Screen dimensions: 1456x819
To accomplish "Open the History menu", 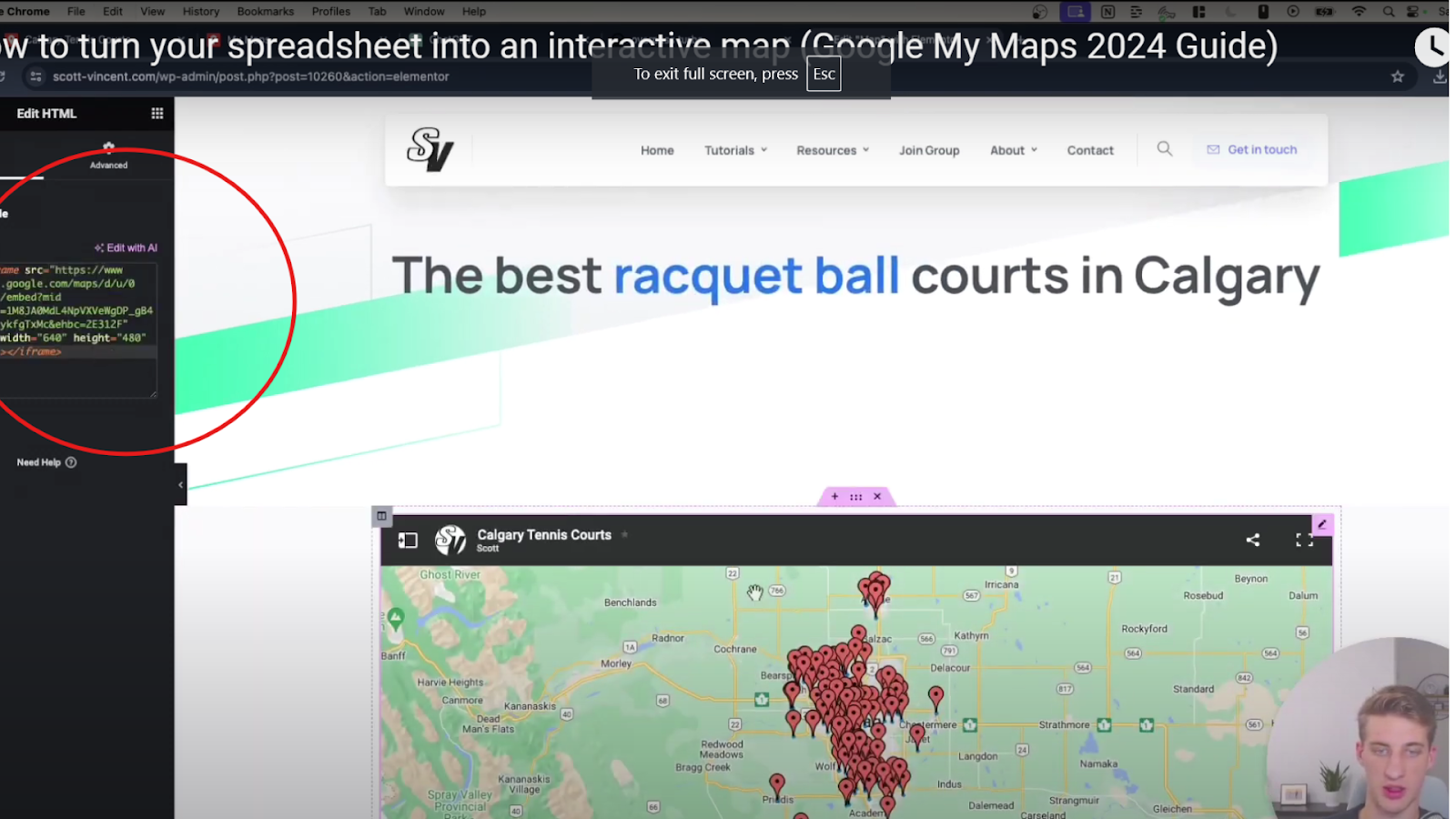I will click(x=201, y=11).
